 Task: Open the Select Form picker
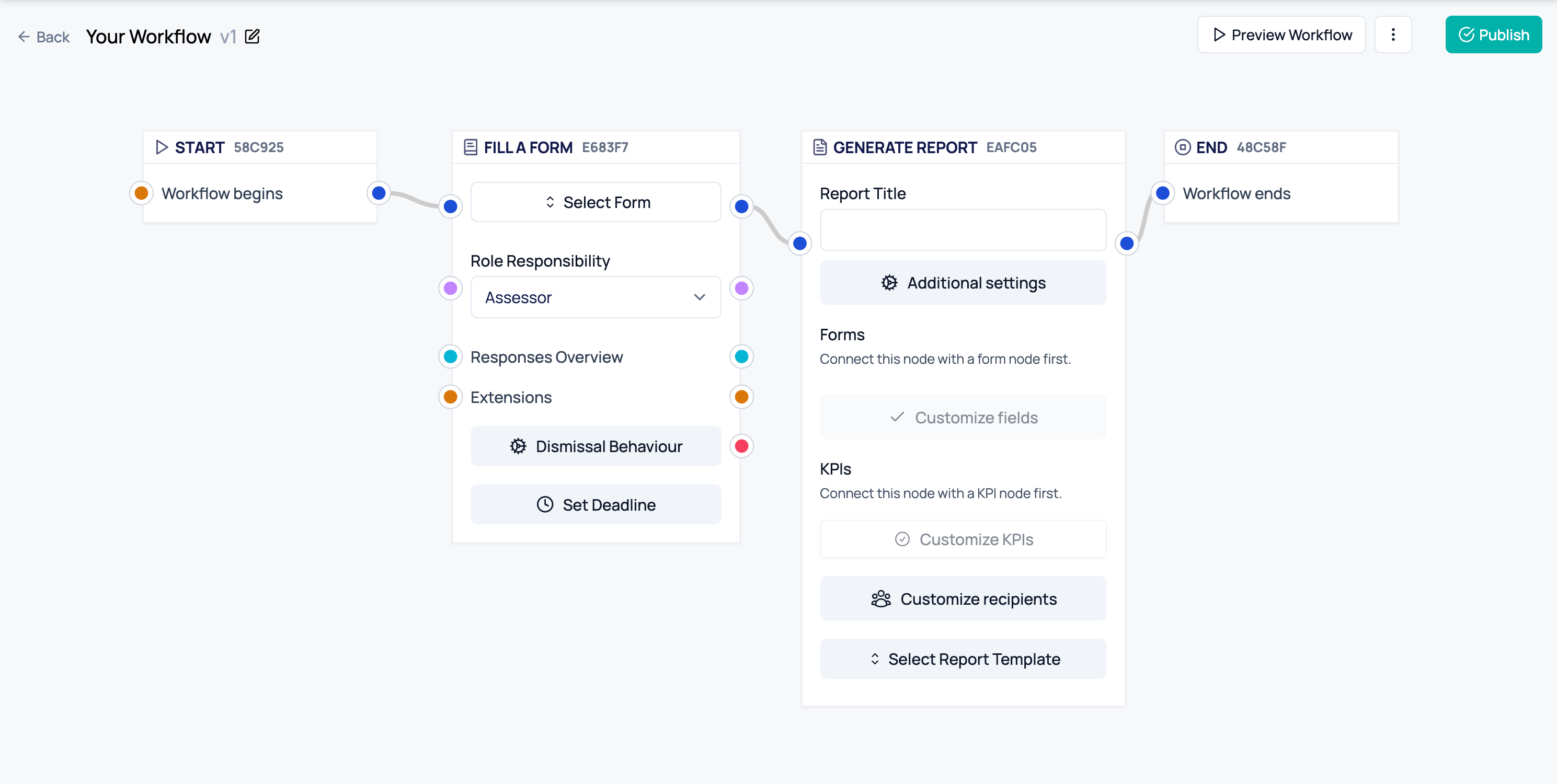tap(596, 202)
